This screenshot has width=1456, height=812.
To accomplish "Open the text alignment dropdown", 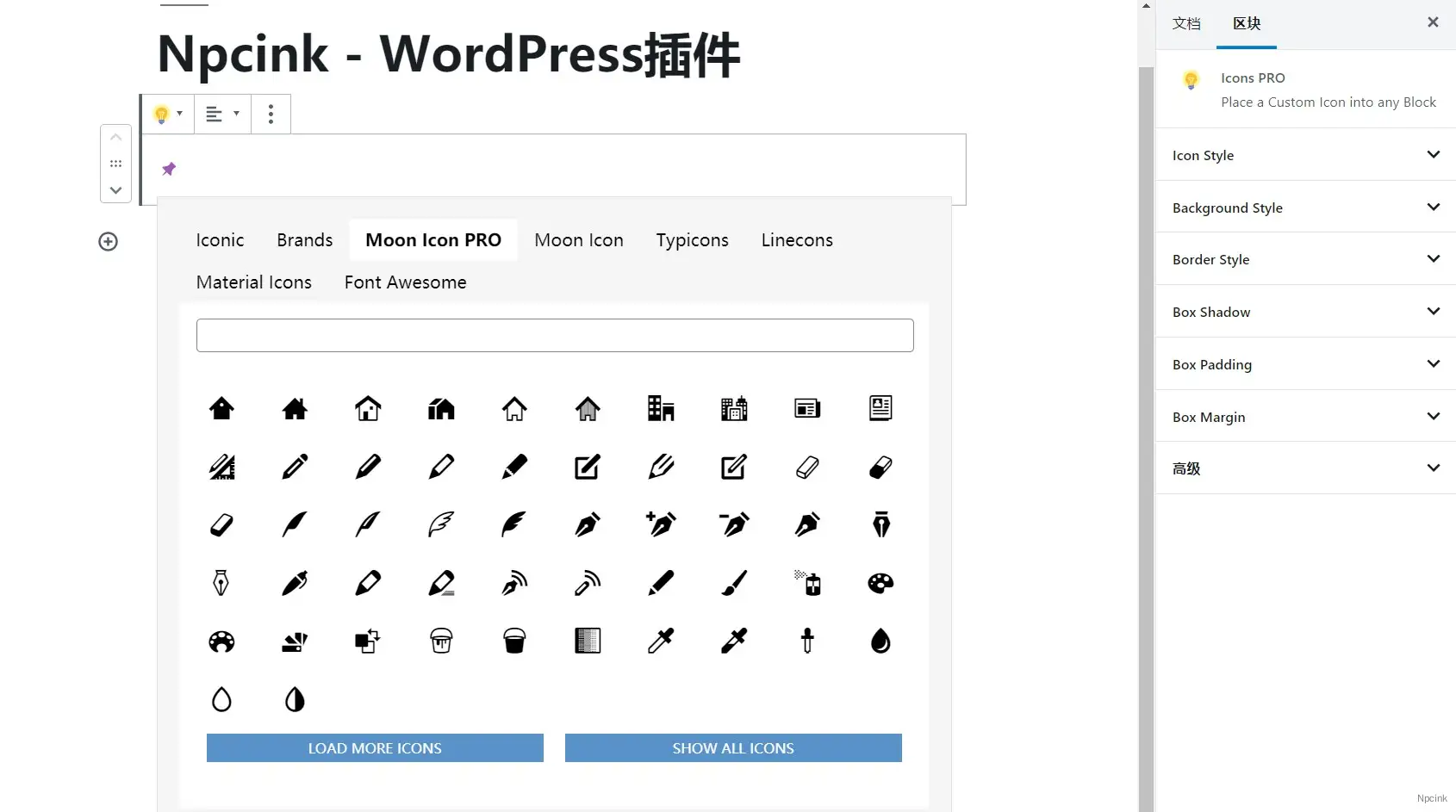I will tap(222, 115).
